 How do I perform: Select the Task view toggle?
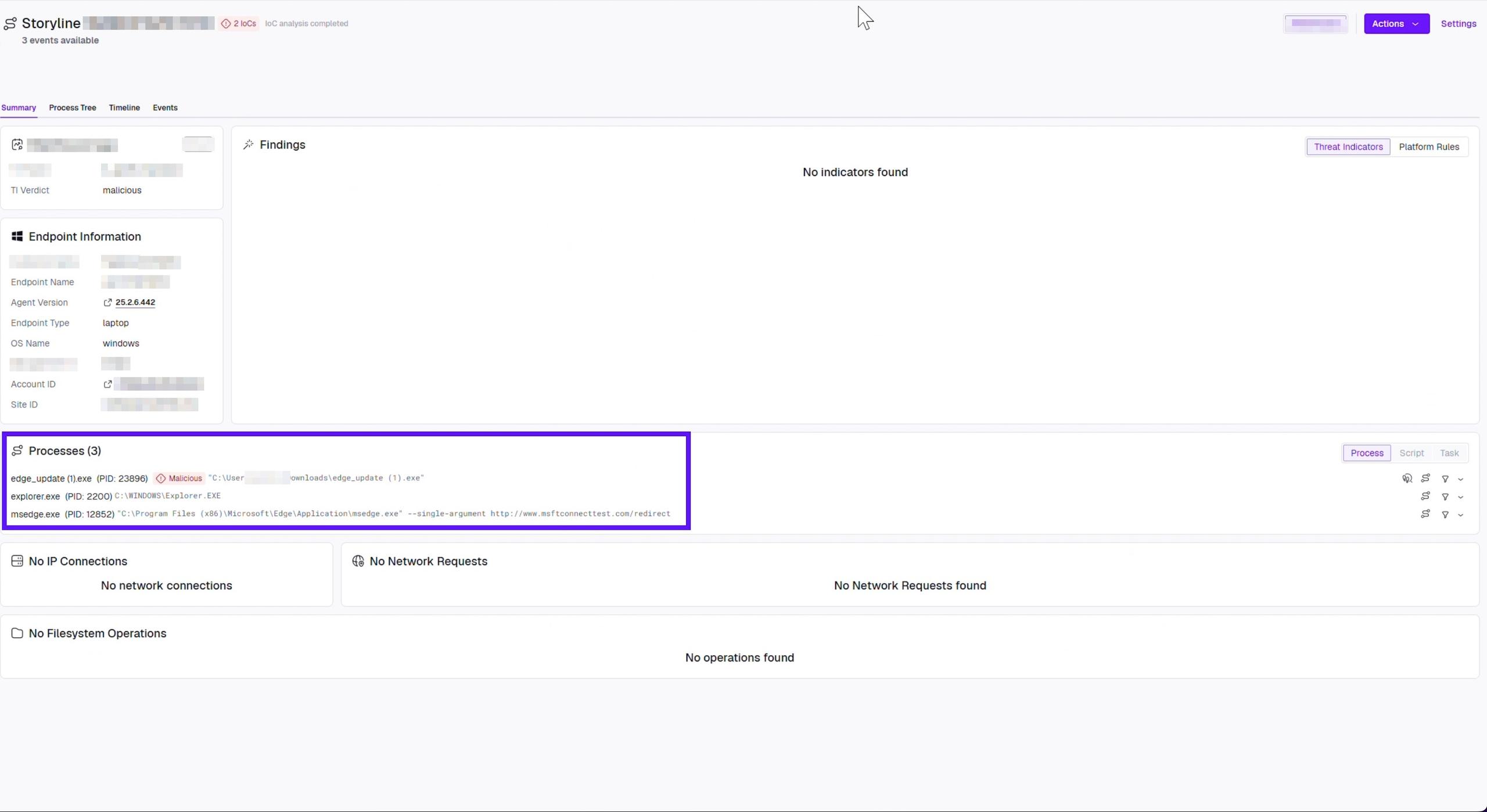1449,453
